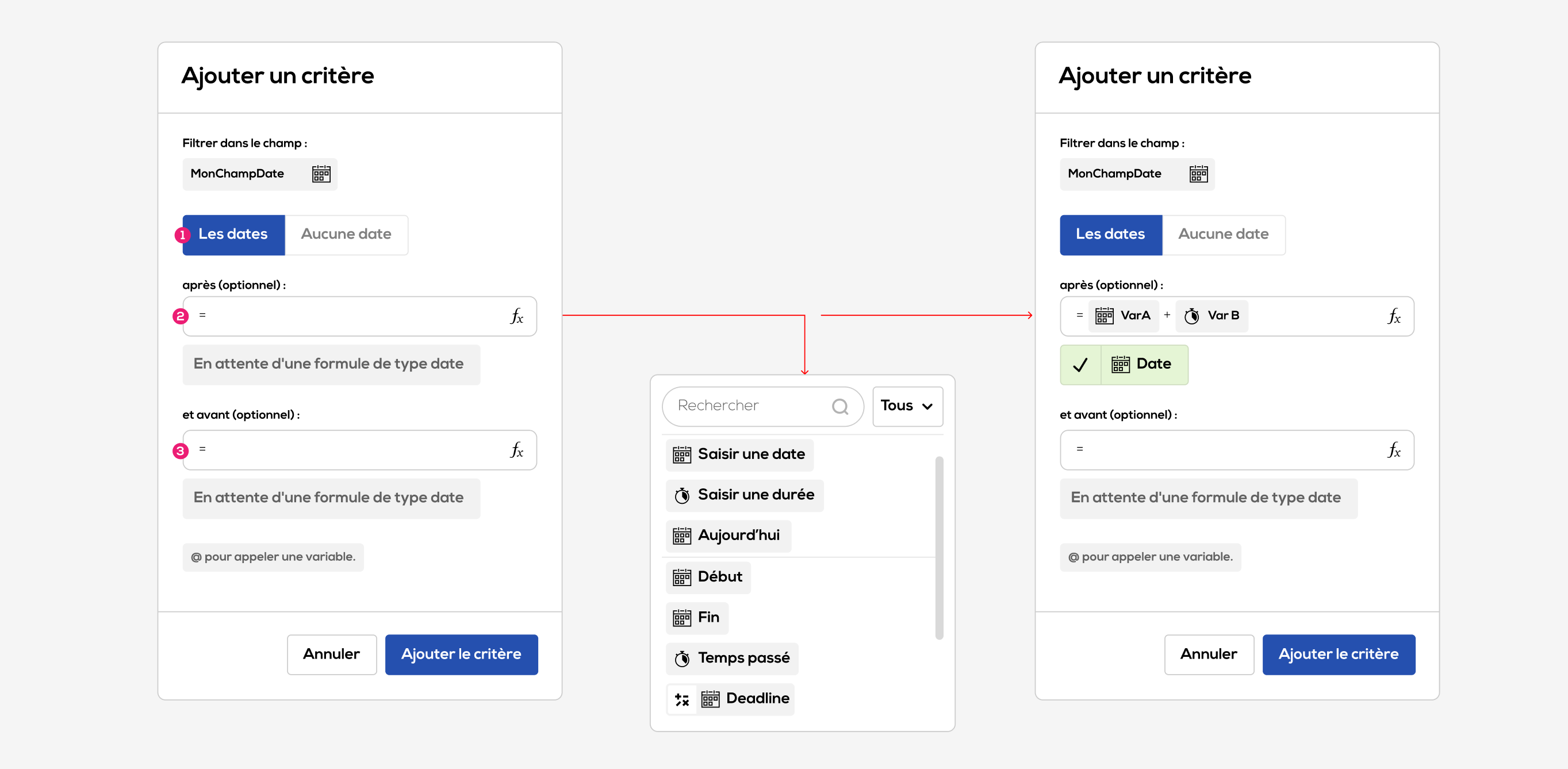Click fx icon in left et avant field
The image size is (1568, 769).
coord(516,450)
